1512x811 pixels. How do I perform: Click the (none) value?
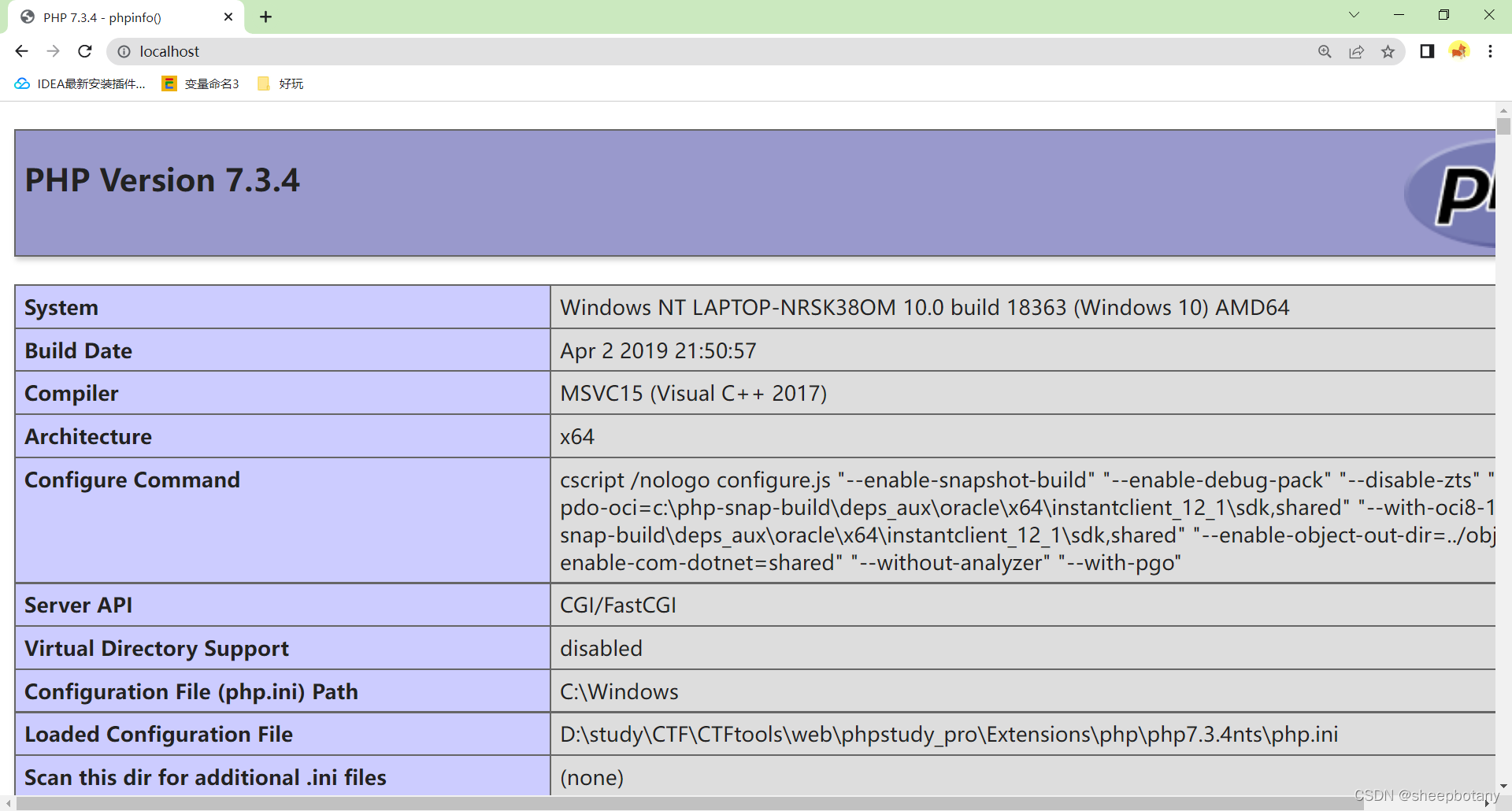coord(591,778)
